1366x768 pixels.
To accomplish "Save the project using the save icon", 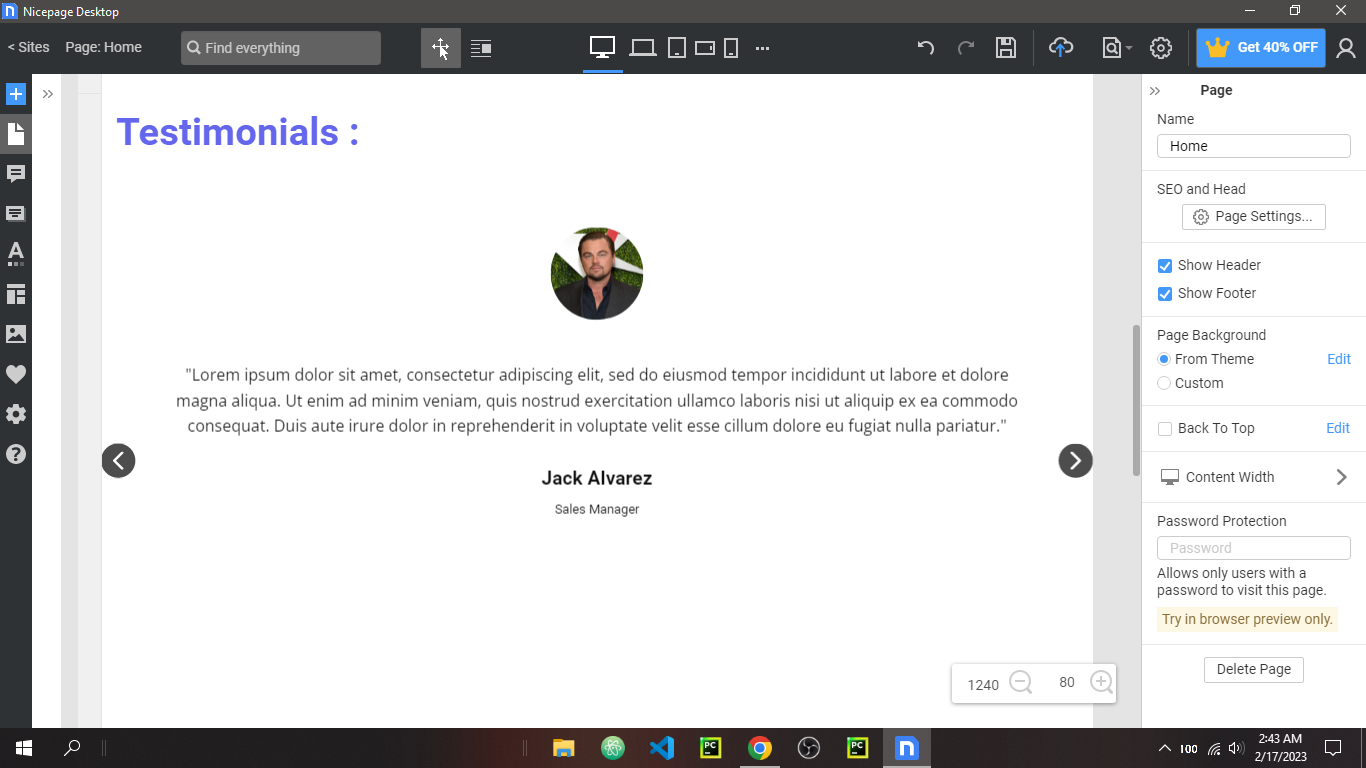I will tap(1006, 47).
